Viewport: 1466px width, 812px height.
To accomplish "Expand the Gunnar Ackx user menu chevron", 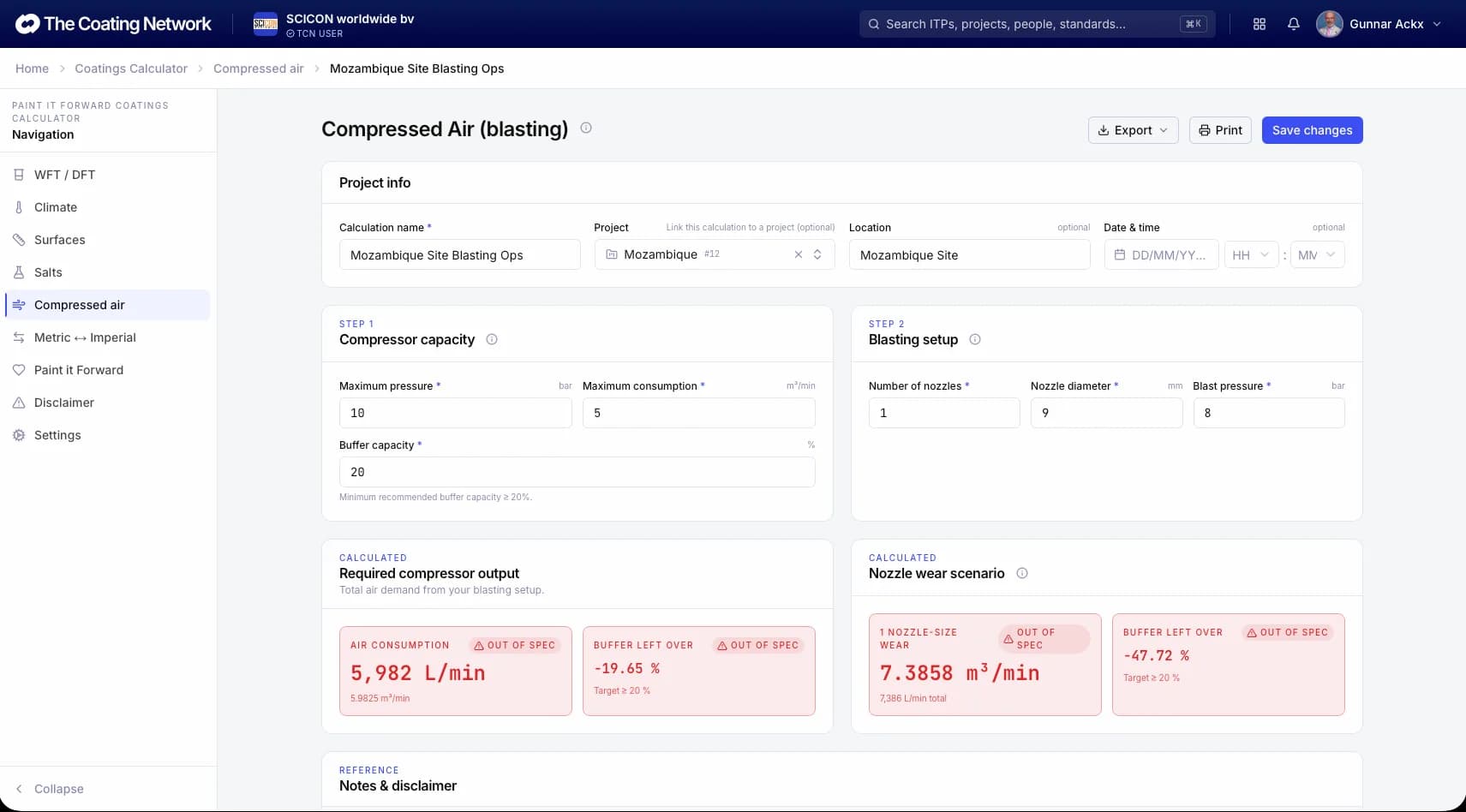I will point(1437,24).
